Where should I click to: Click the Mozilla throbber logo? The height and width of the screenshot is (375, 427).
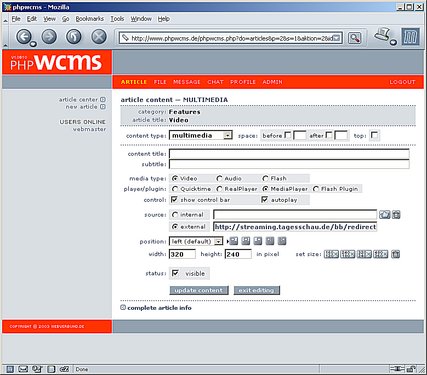[411, 37]
